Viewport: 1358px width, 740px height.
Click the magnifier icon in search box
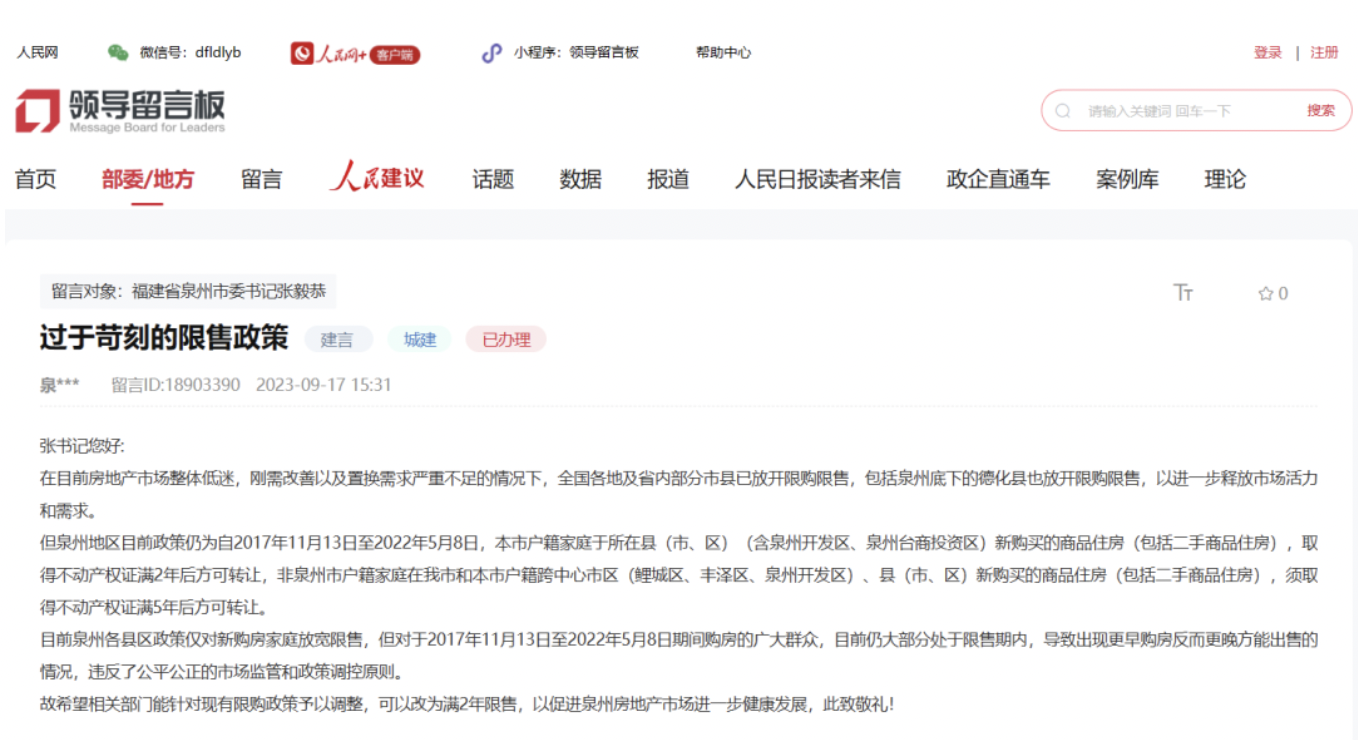1063,111
